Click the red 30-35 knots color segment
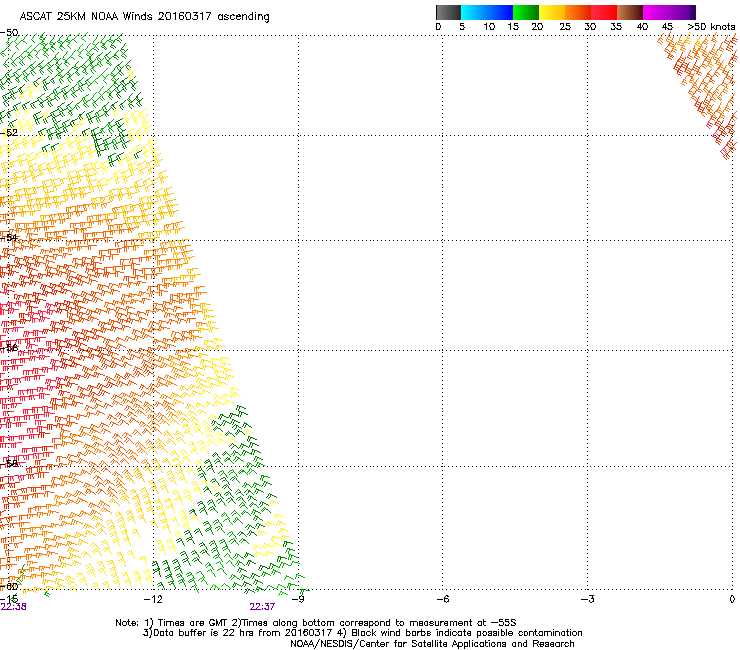Viewport: 740px width, 650px height. point(604,12)
